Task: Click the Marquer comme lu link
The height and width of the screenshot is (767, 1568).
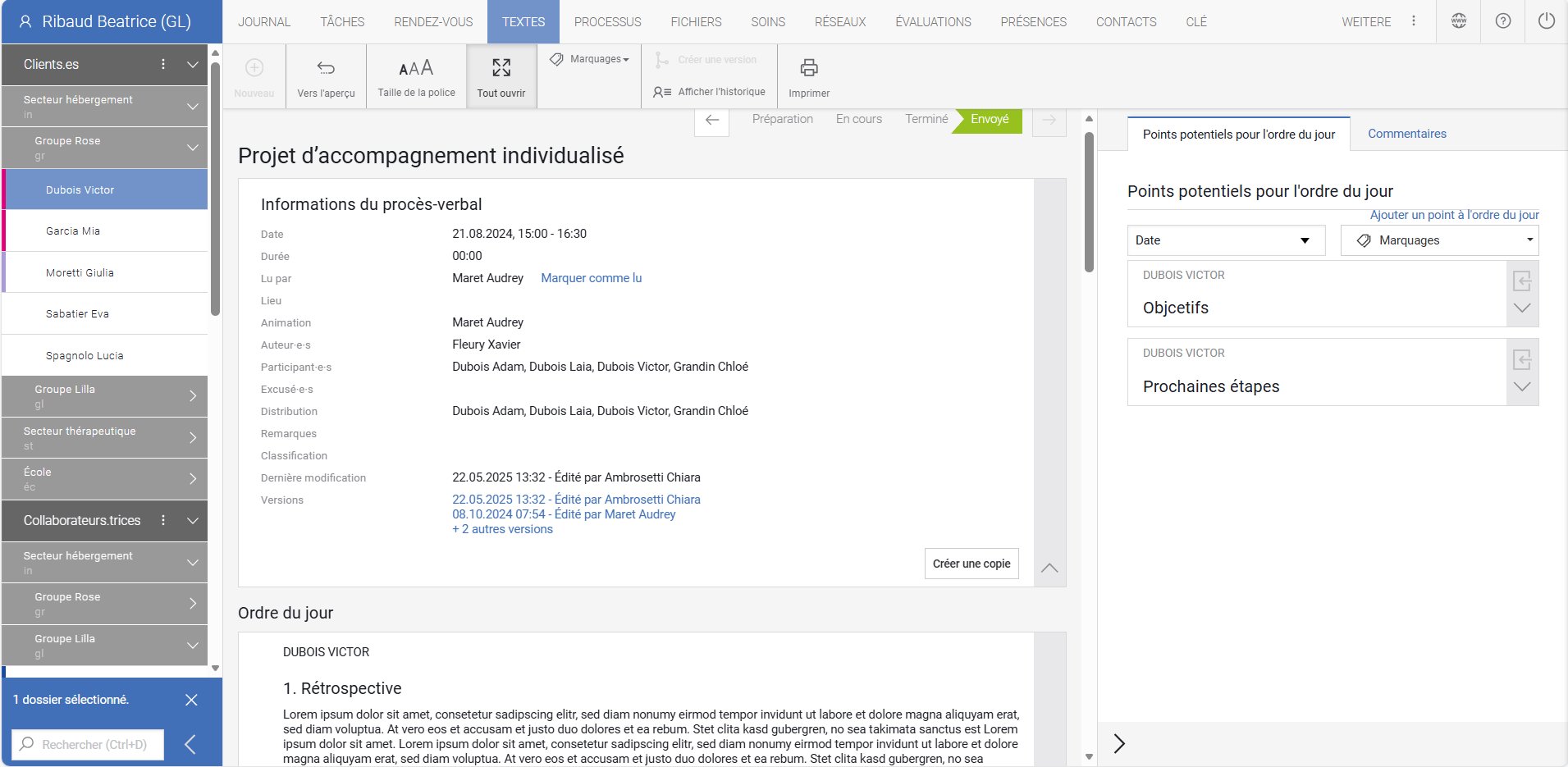Action: (591, 278)
